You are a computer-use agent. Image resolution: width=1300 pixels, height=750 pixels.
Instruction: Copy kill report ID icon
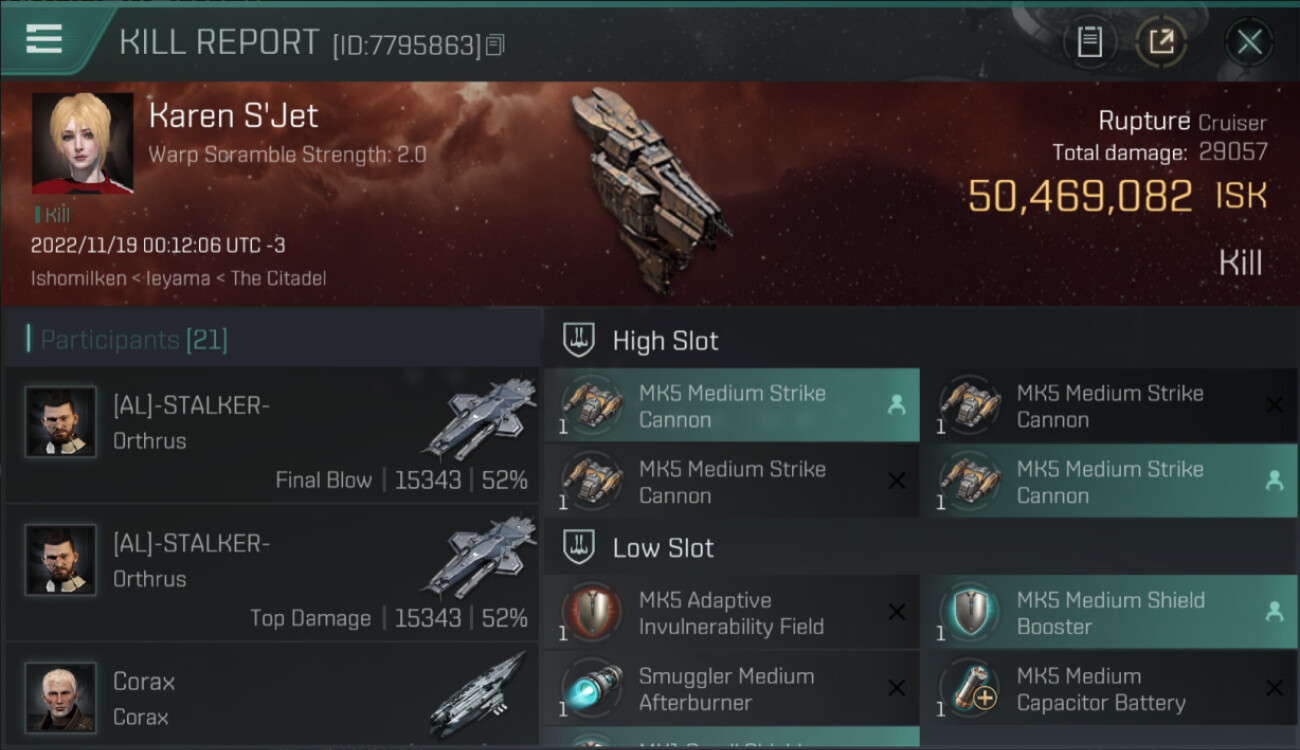click(x=495, y=44)
